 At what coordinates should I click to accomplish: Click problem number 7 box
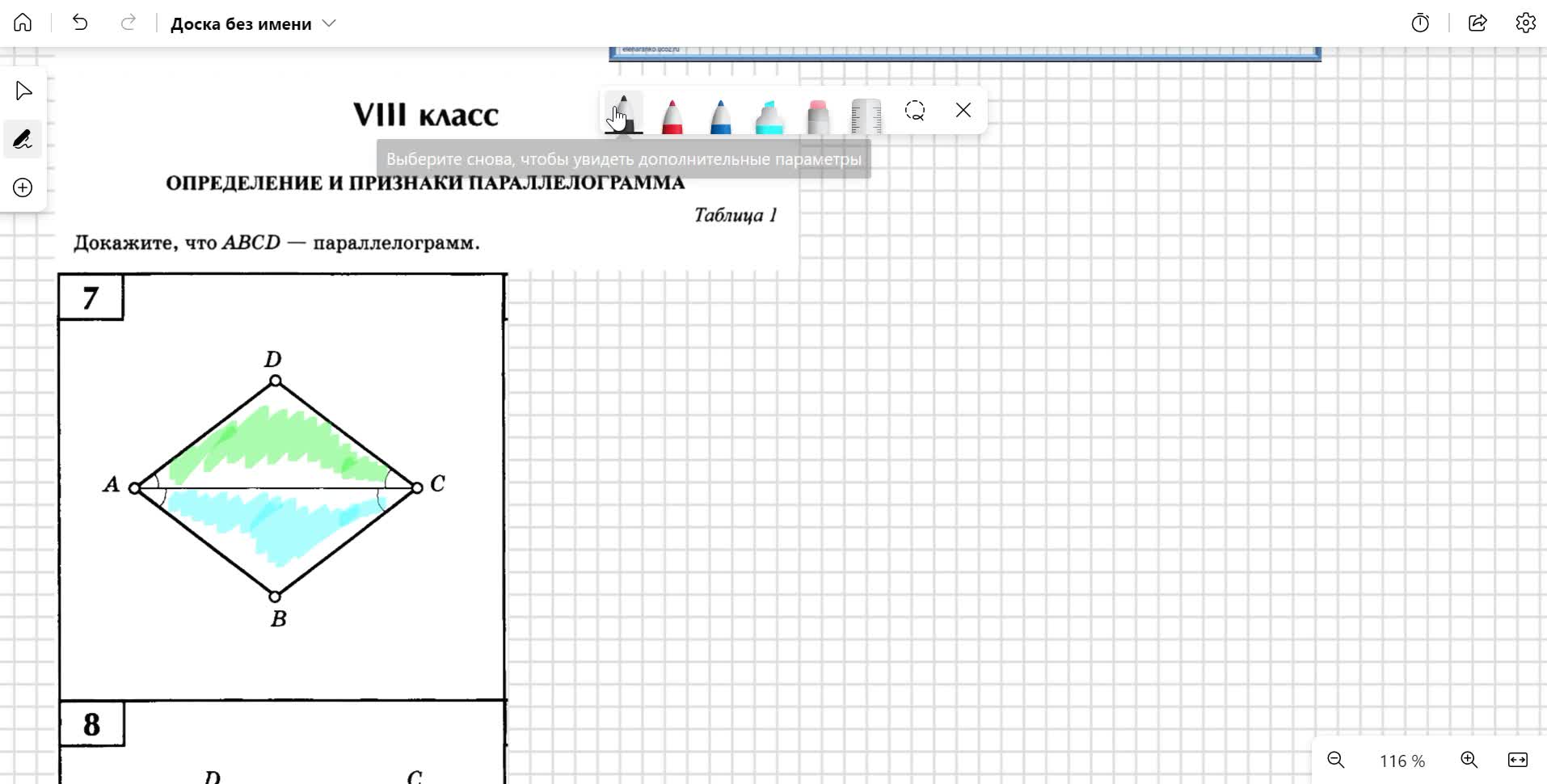coord(91,297)
